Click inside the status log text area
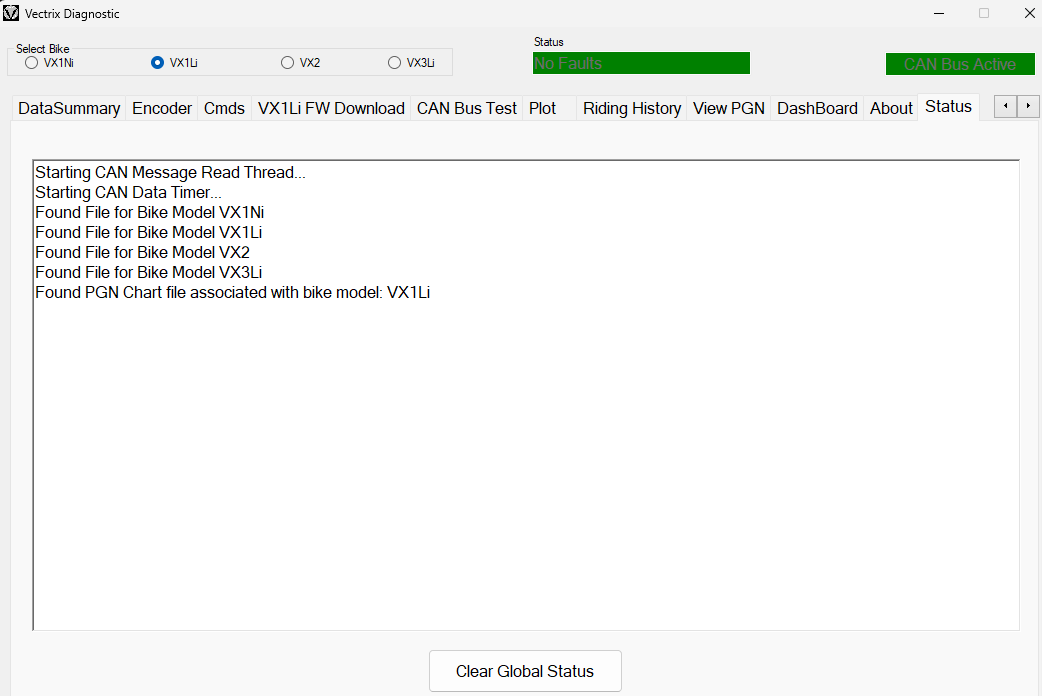1042x696 pixels. pos(526,450)
